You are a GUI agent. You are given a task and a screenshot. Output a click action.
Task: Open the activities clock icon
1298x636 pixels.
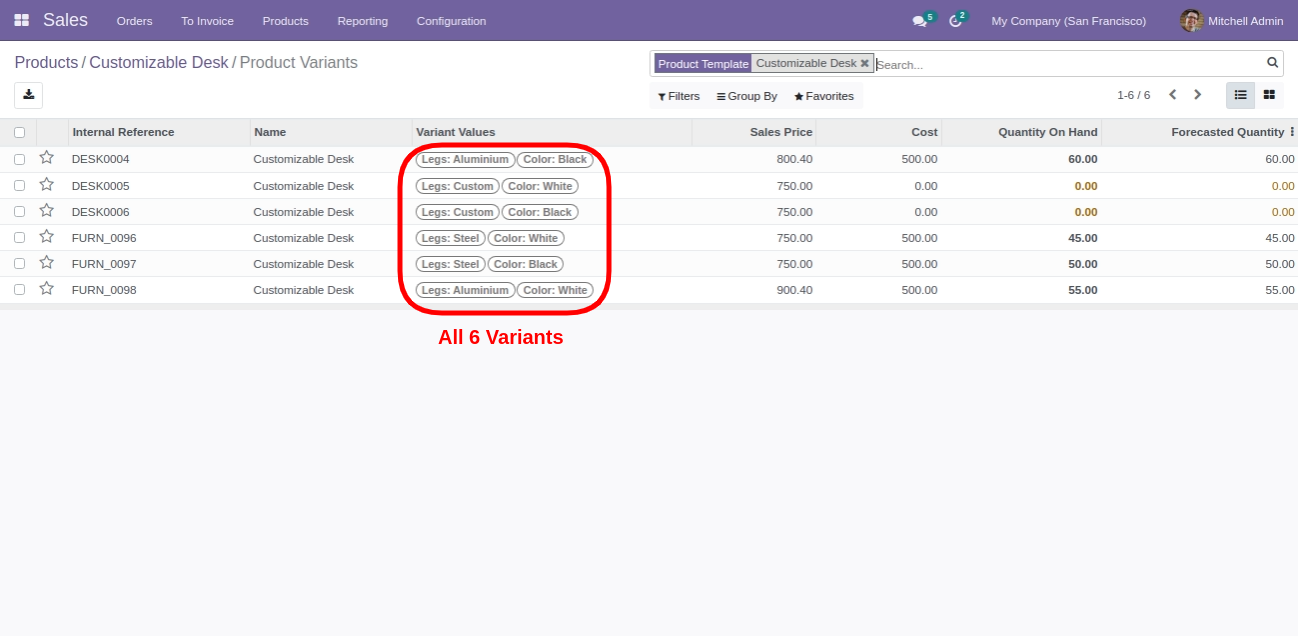pyautogui.click(x=955, y=21)
